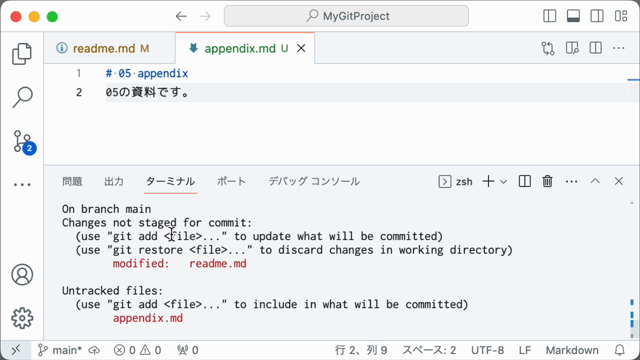Open the Accounts menu icon
This screenshot has height=360, width=640.
coord(22,275)
